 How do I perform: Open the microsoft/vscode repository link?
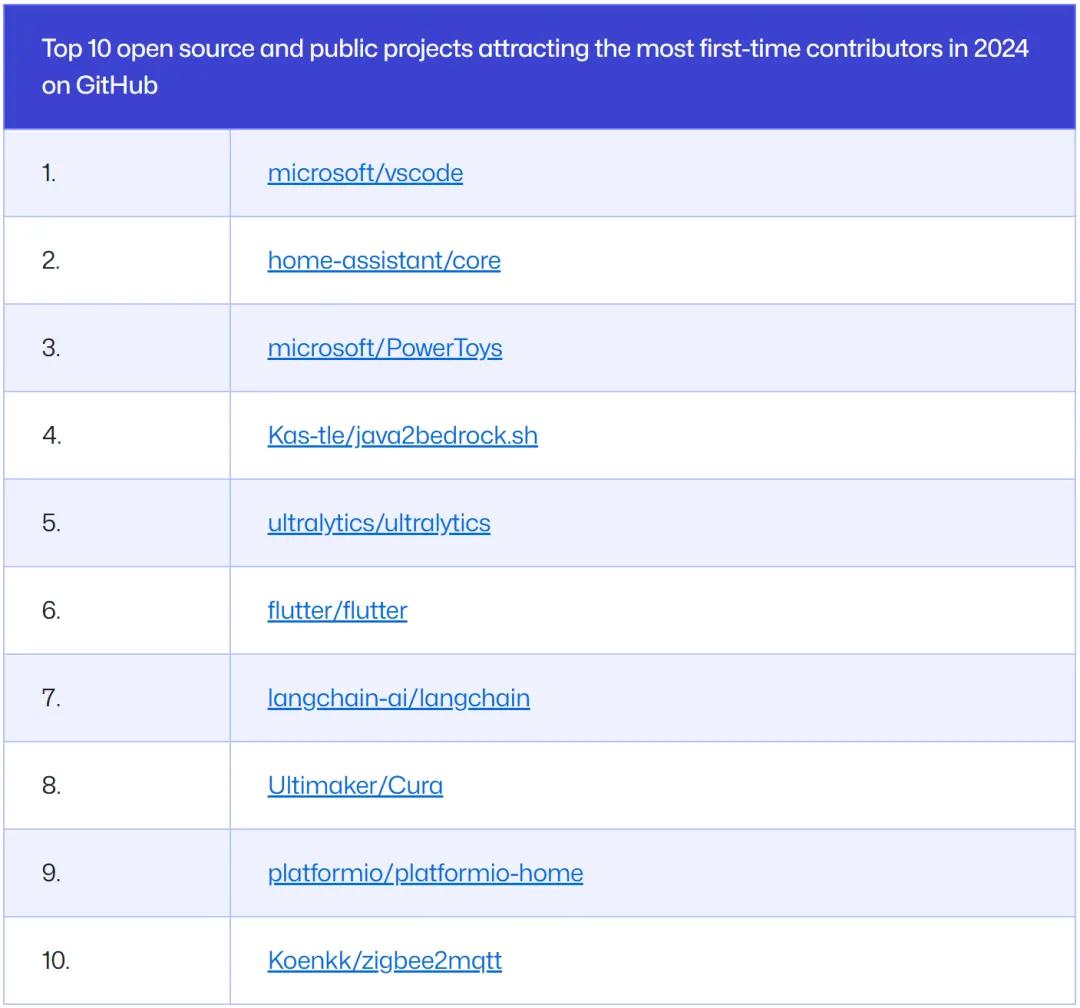click(x=365, y=173)
